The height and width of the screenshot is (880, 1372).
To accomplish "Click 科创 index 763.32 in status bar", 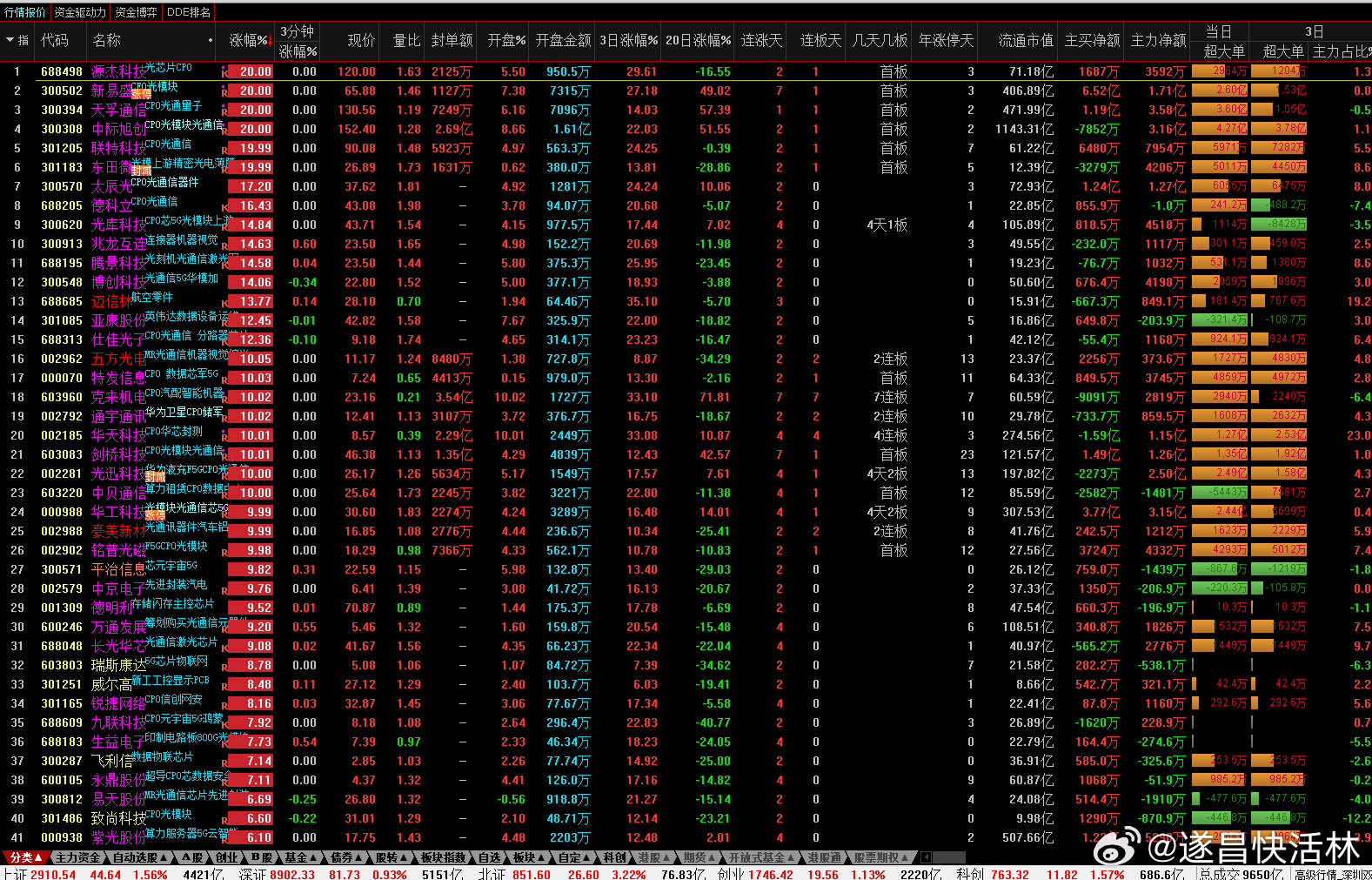I will click(x=1009, y=874).
